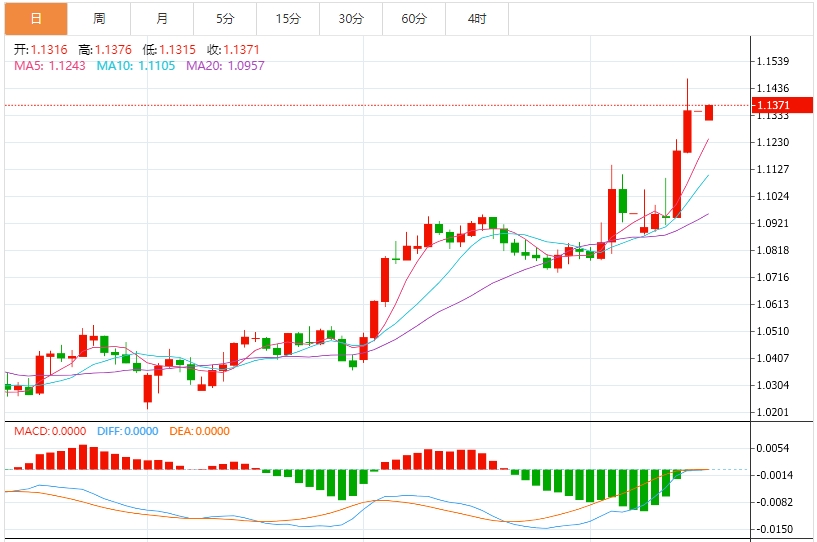Image resolution: width=817 pixels, height=542 pixels.
Task: Open the 5分 timeframe tab
Action: [225, 19]
